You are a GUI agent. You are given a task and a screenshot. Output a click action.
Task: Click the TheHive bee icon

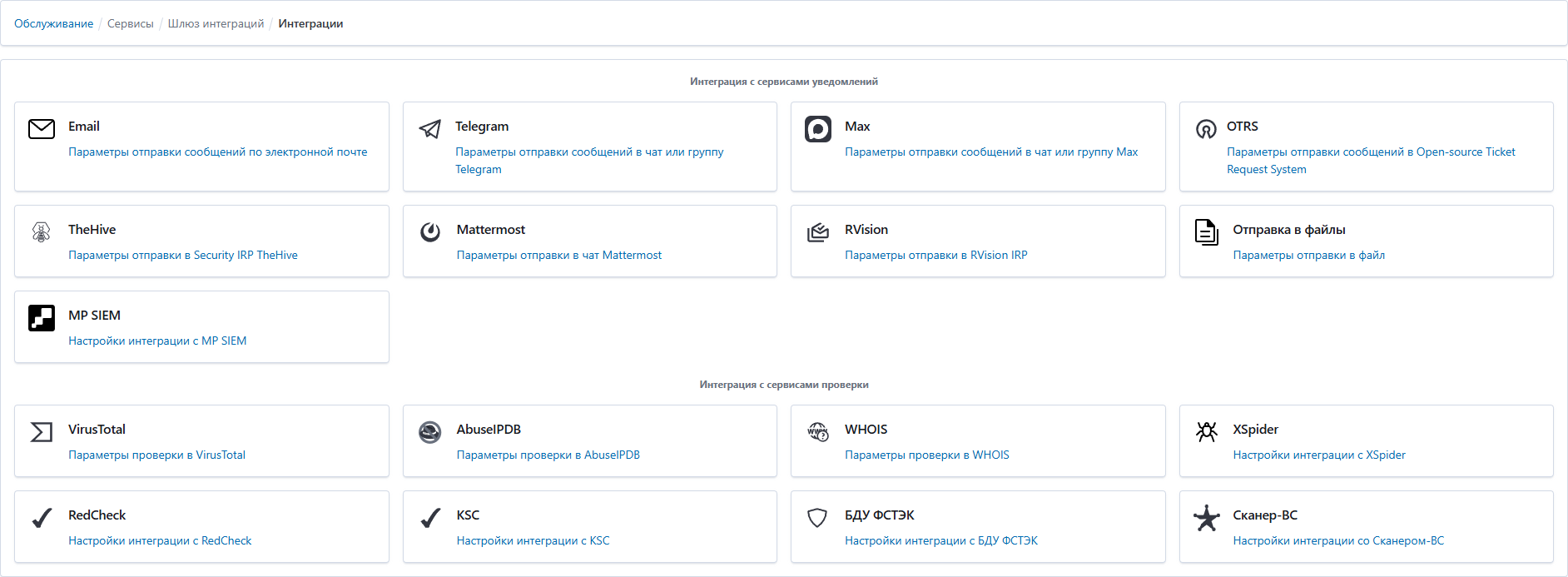pos(41,232)
